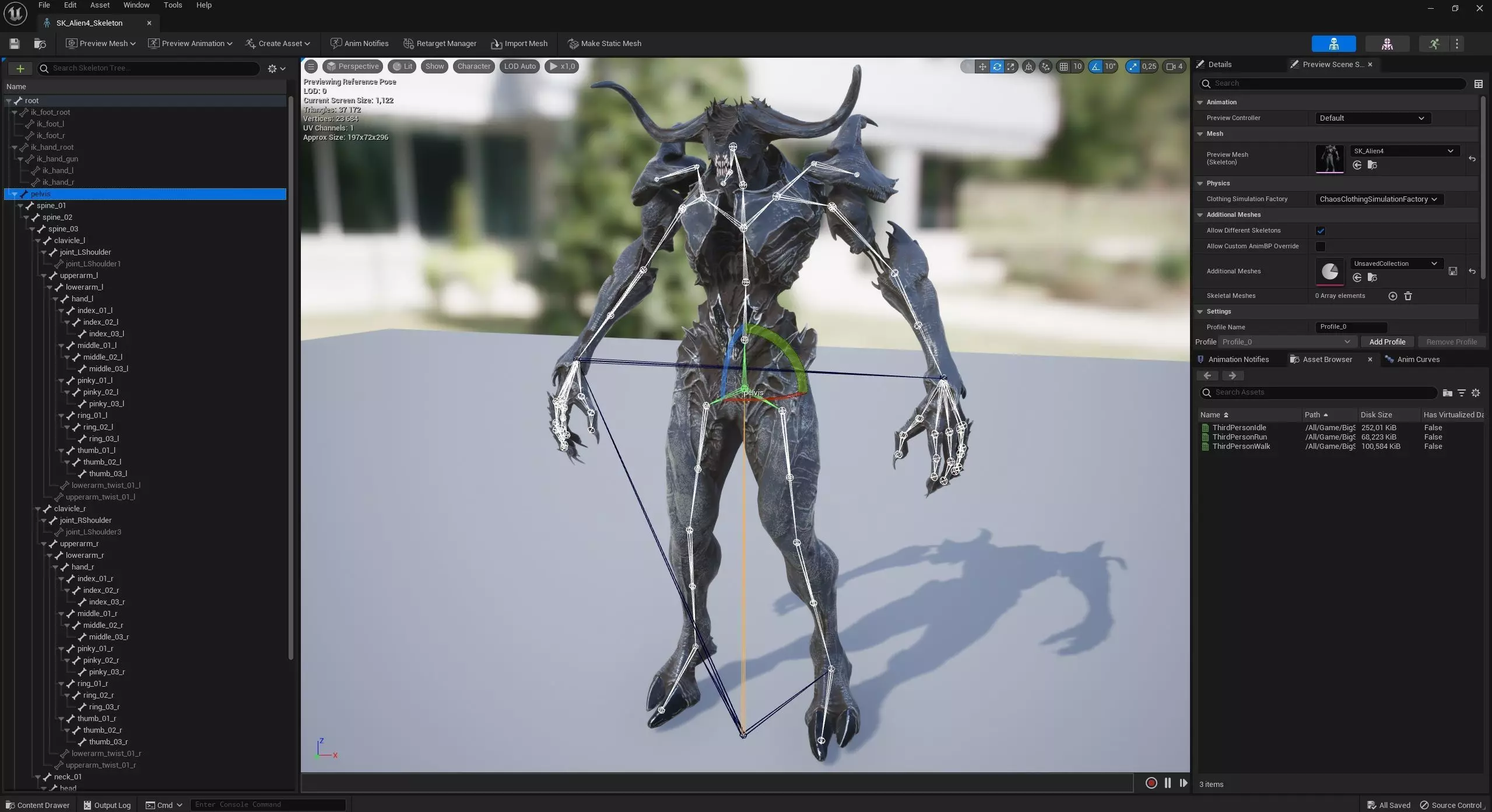Viewport: 1492px width, 812px height.
Task: Save the additional meshes collection icon
Action: (1452, 272)
